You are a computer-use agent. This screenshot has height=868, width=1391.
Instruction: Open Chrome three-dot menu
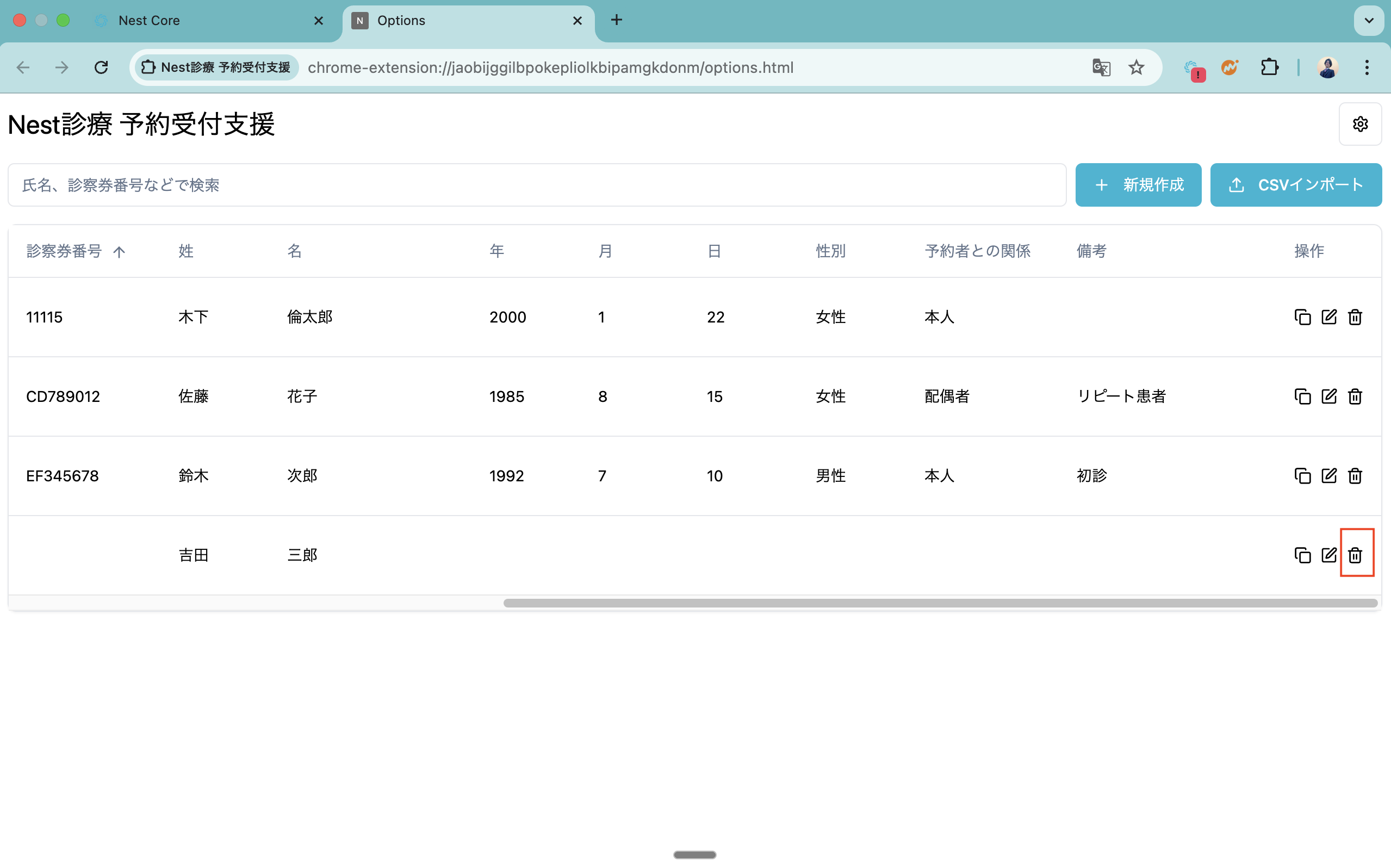(1367, 68)
